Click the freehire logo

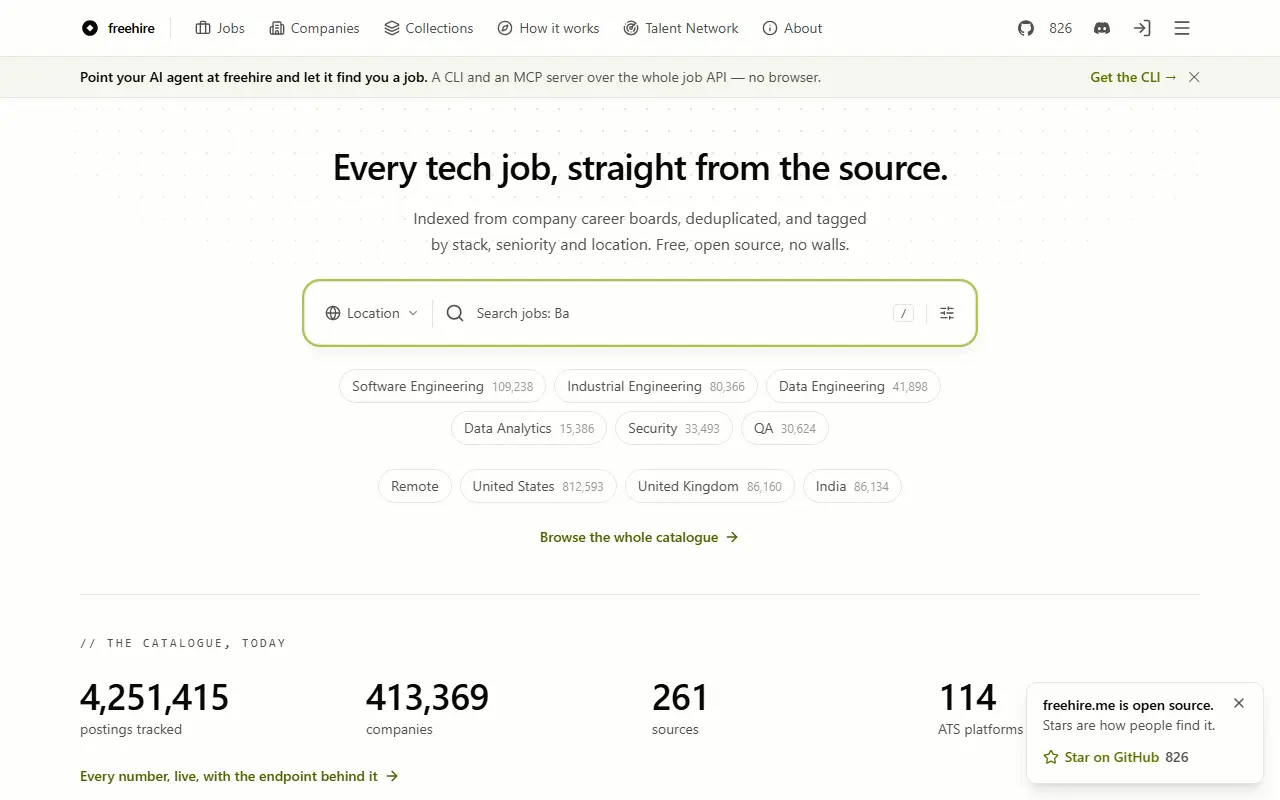[118, 28]
